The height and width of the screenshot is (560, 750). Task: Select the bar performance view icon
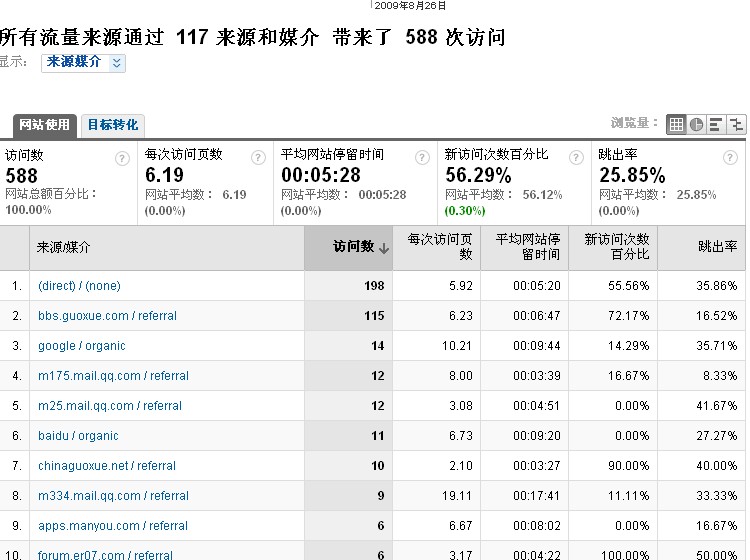[x=716, y=124]
